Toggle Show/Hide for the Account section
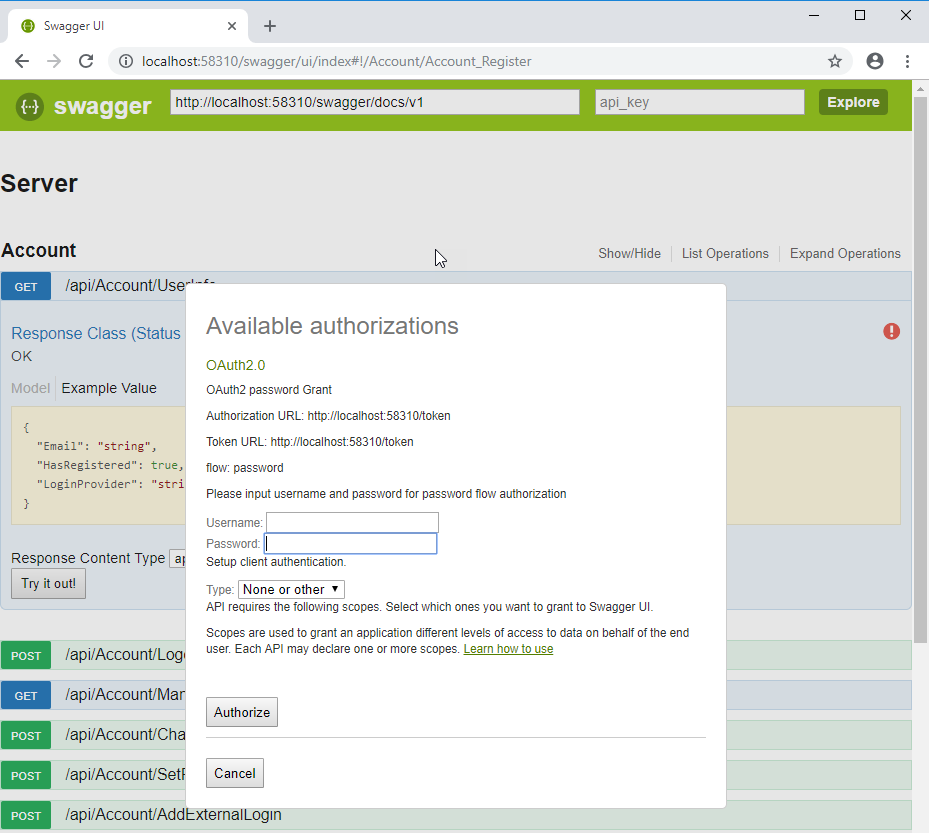The height and width of the screenshot is (833, 929). (x=629, y=253)
